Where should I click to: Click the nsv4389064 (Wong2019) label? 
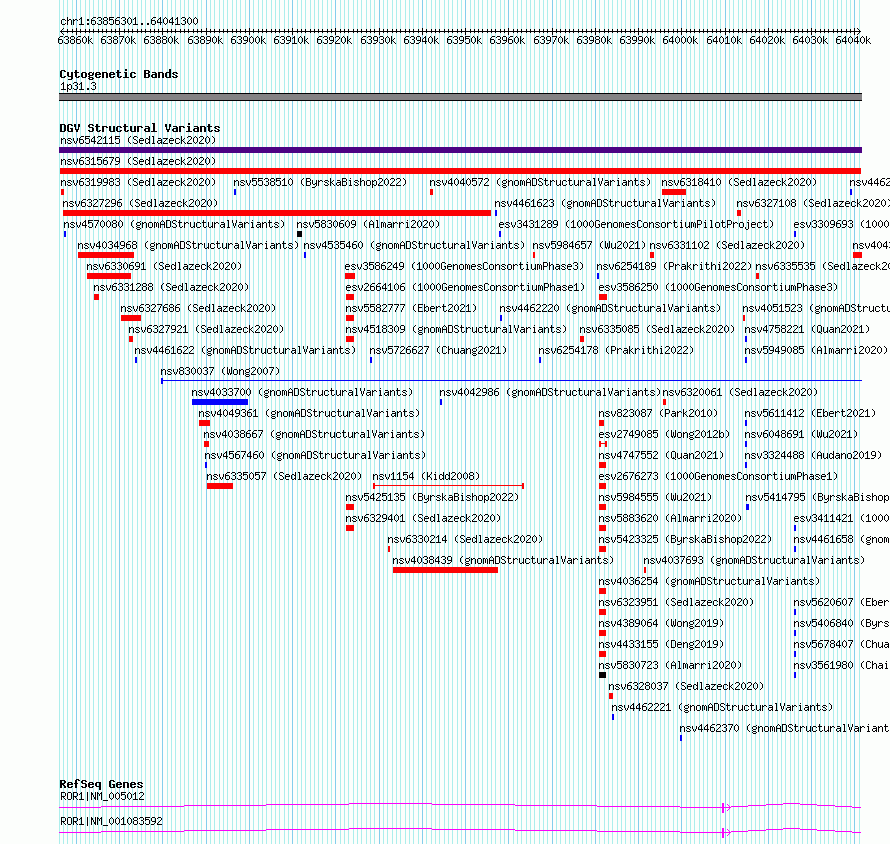tap(661, 623)
